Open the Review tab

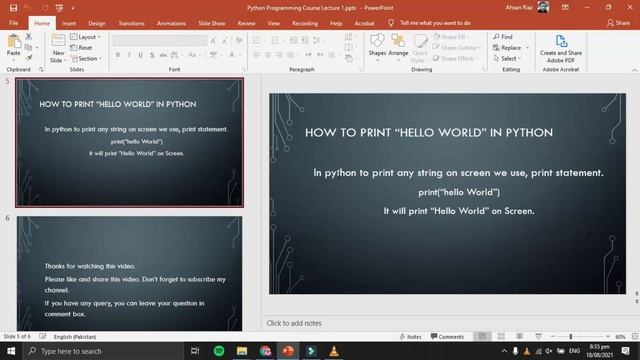tap(246, 23)
